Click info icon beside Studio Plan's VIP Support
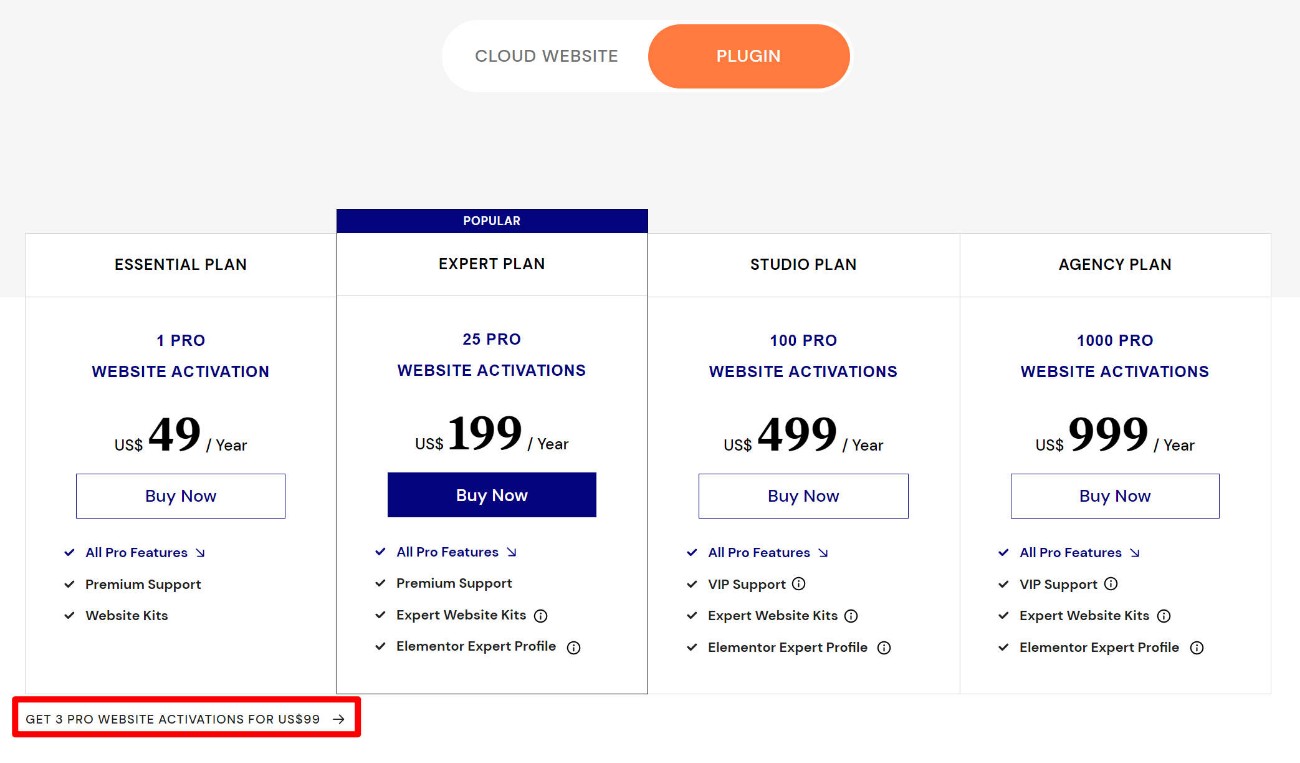The width and height of the screenshot is (1300, 763). (x=799, y=584)
